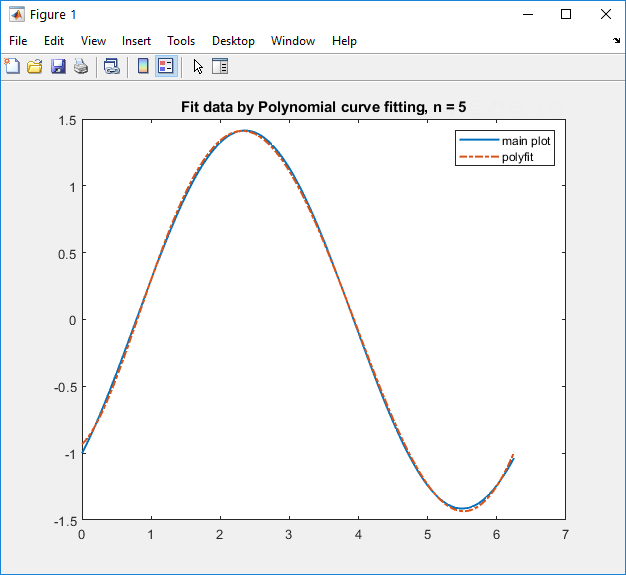Click the Save Figure floppy disk icon

(58, 67)
